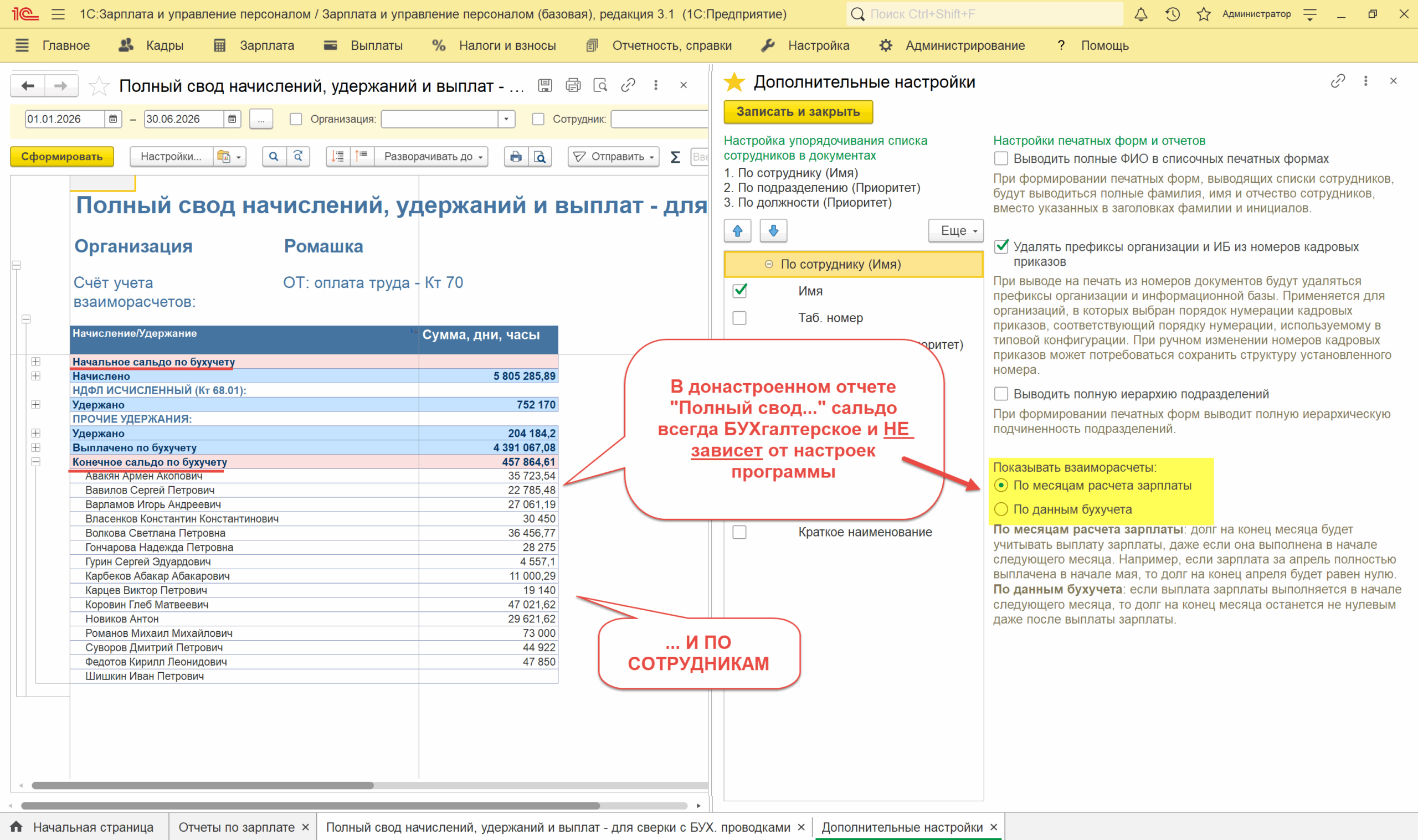Check Выводить полную иерархию подразделений
This screenshot has height=840, width=1418.
click(1001, 394)
